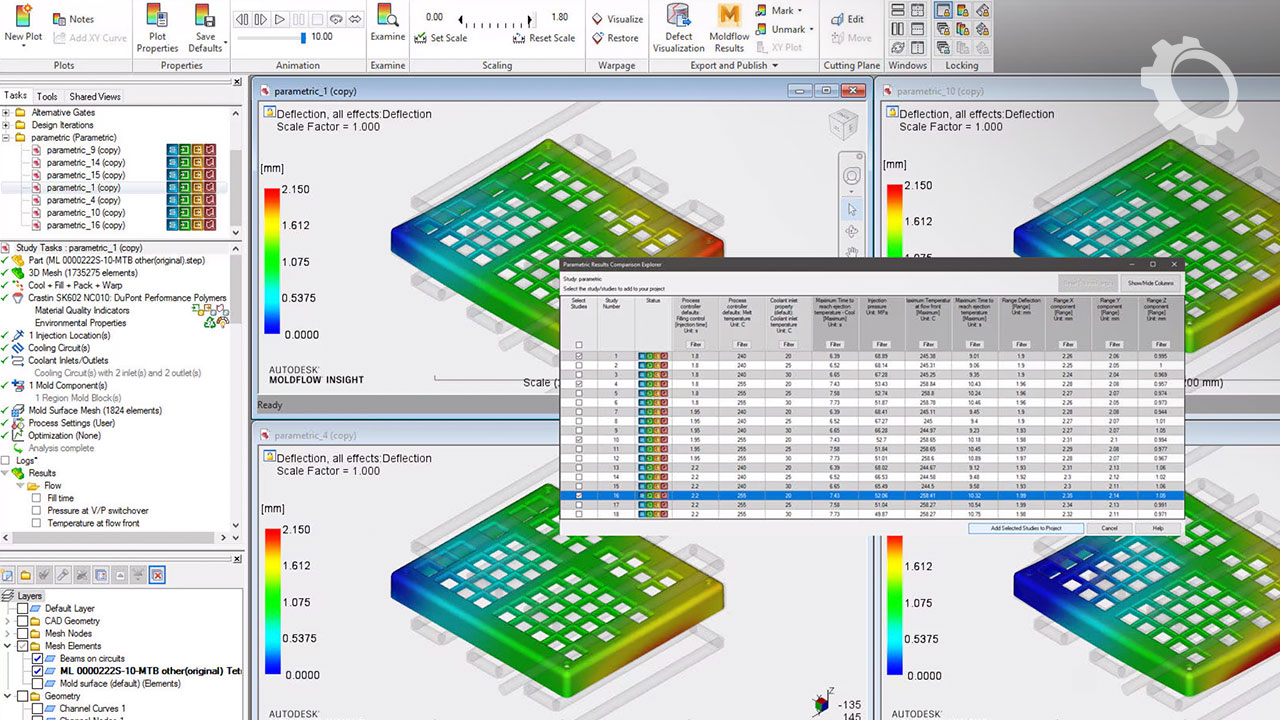Click the layer display properties icon
1280x720 pixels.
tap(100, 575)
